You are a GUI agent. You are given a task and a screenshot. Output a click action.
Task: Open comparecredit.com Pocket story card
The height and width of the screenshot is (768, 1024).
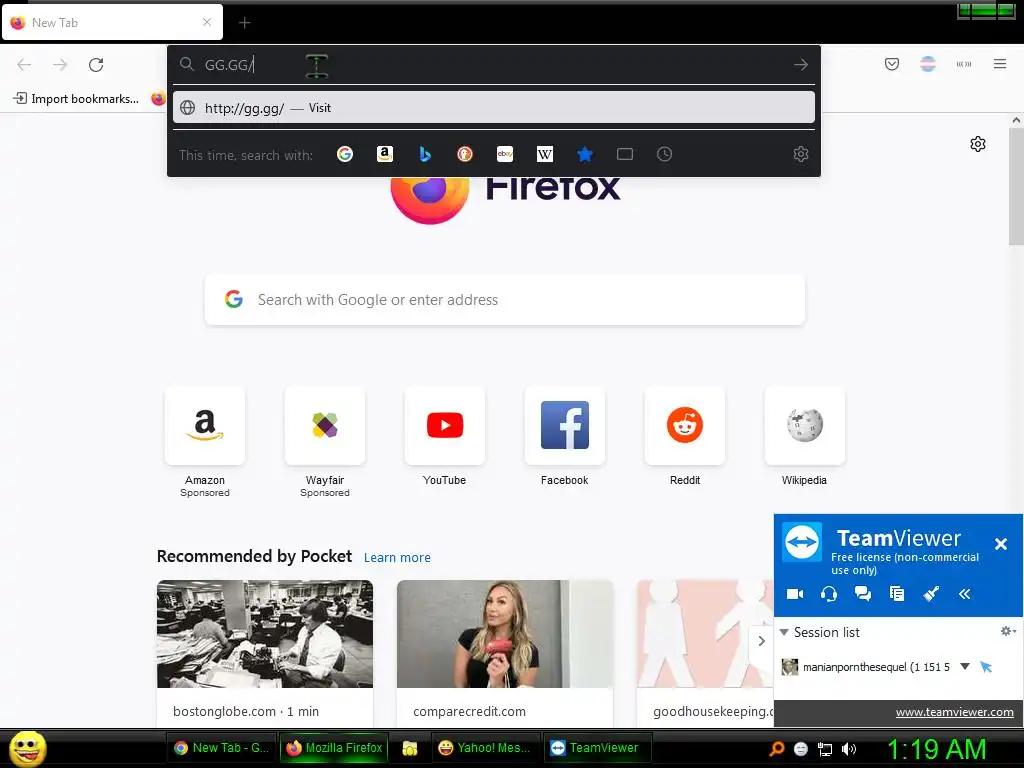[x=505, y=653]
